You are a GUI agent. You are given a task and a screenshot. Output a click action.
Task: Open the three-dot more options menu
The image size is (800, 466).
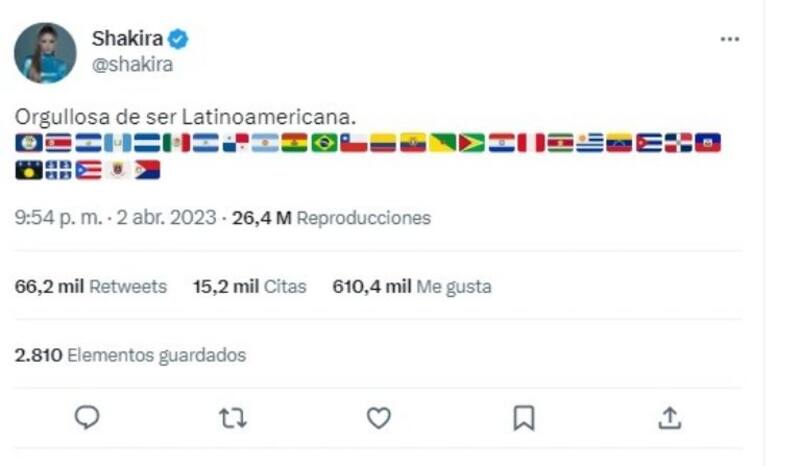click(x=730, y=39)
